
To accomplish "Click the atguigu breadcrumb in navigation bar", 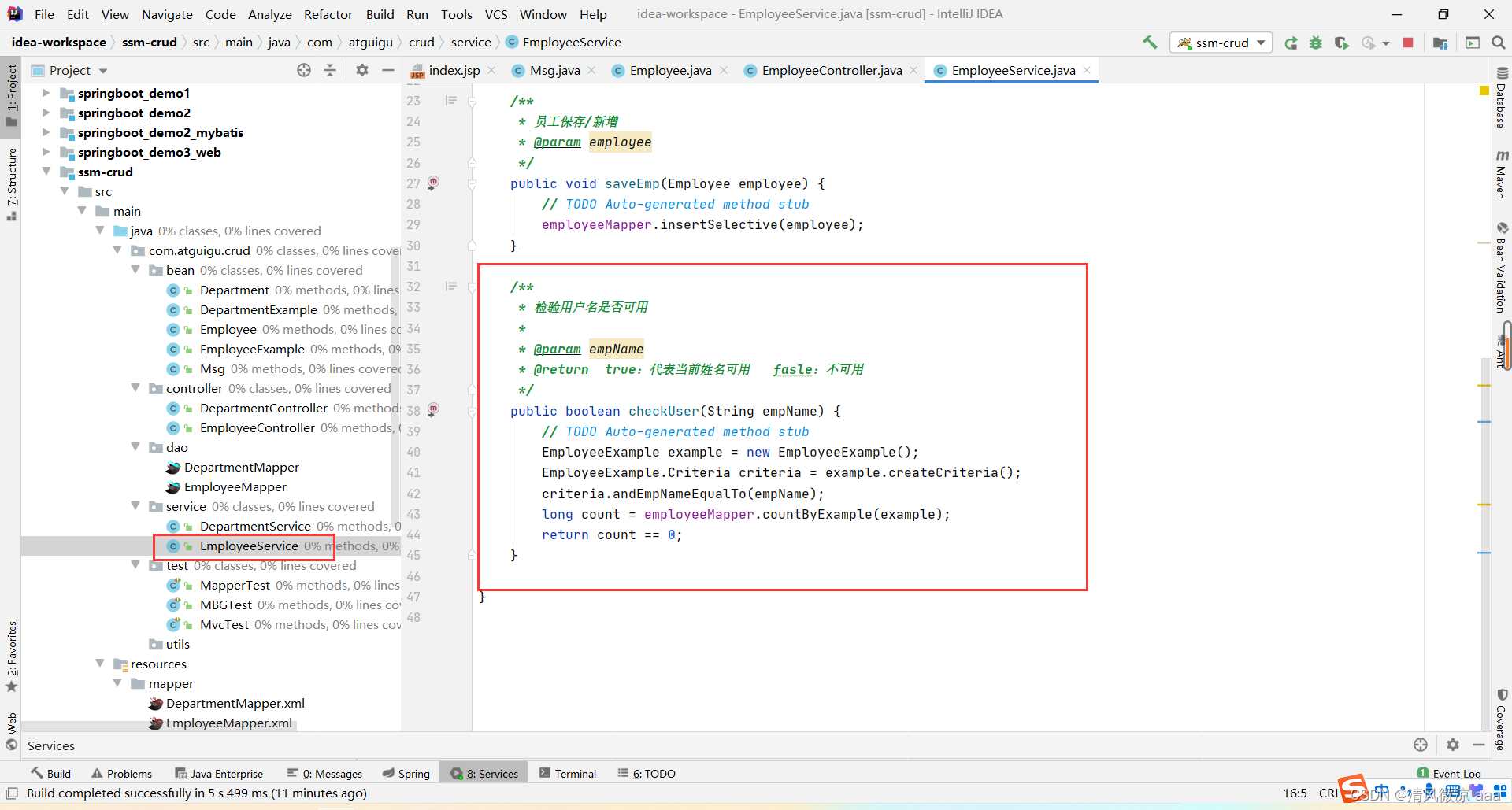I will [x=370, y=43].
